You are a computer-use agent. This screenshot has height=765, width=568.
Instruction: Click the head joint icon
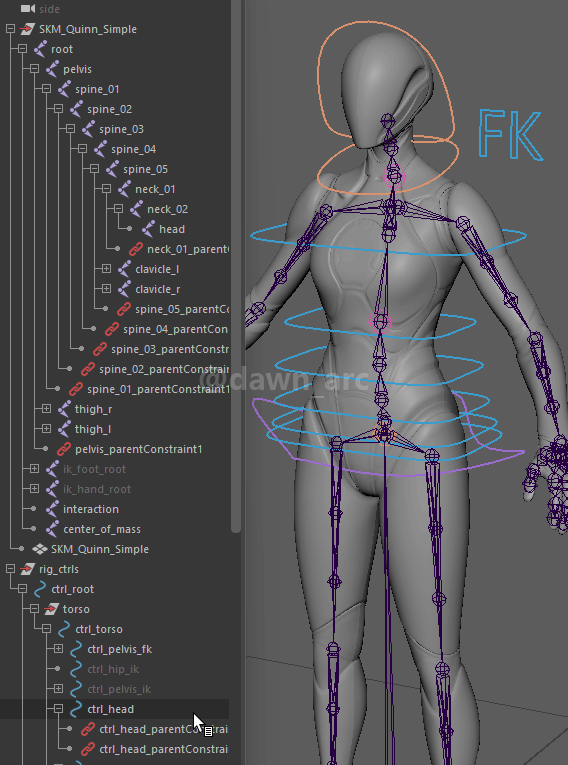click(148, 229)
